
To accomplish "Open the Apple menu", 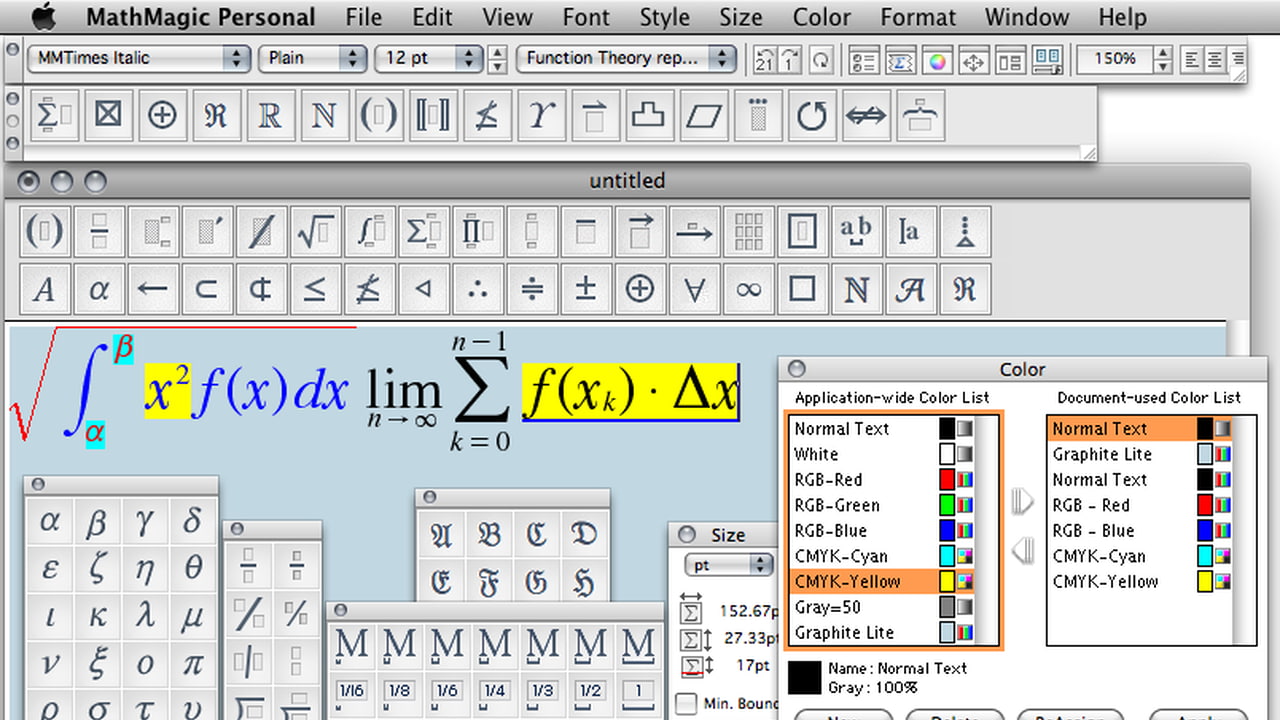I will pos(43,17).
